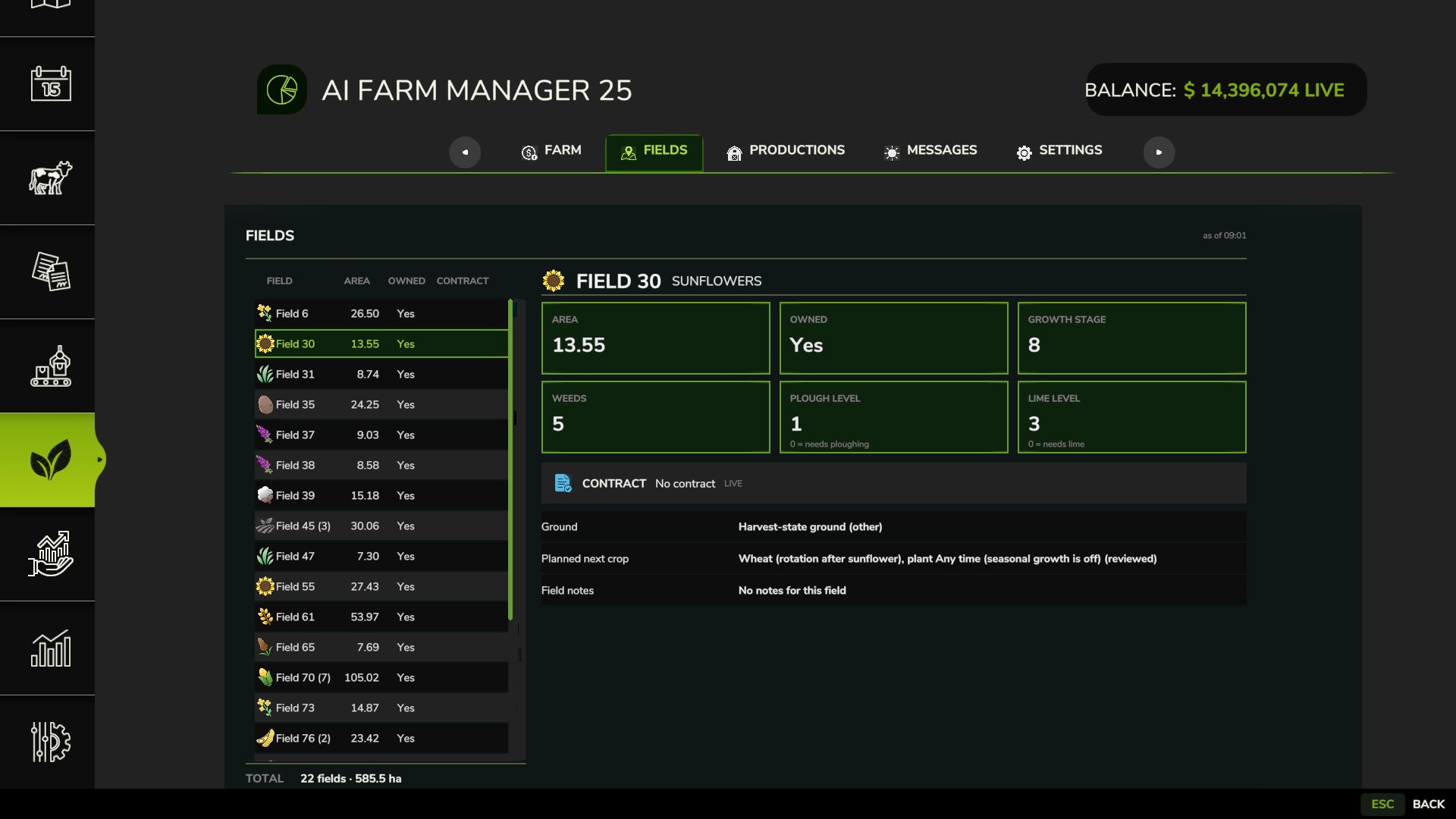Select the Field 61 row
Viewport: 1456px width, 819px height.
point(381,617)
